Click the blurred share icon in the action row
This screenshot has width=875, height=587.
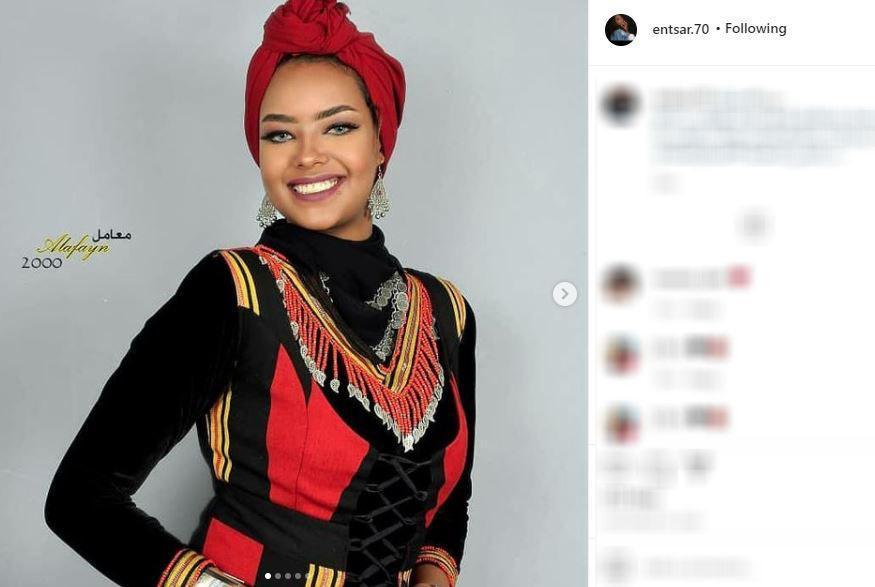(699, 462)
